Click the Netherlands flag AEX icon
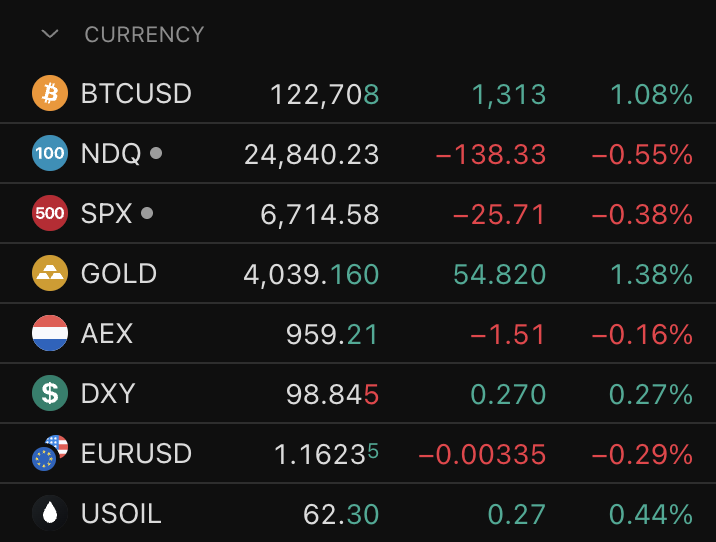716x542 pixels. (x=49, y=334)
